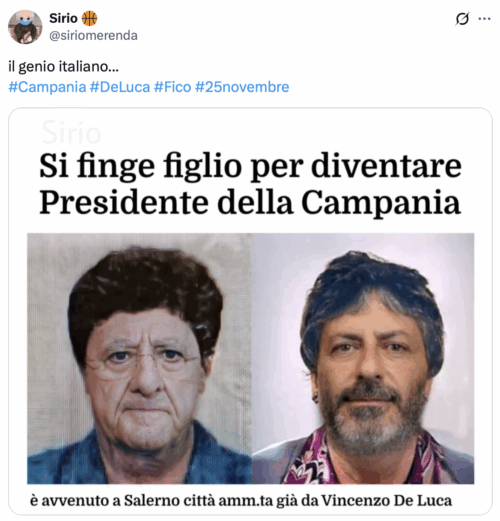
Task: Click the faint Sirio watermark in image
Action: coord(71,133)
